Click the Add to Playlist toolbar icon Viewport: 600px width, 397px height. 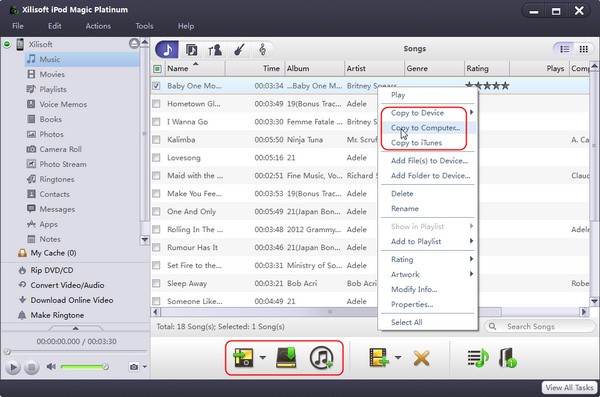(x=478, y=358)
